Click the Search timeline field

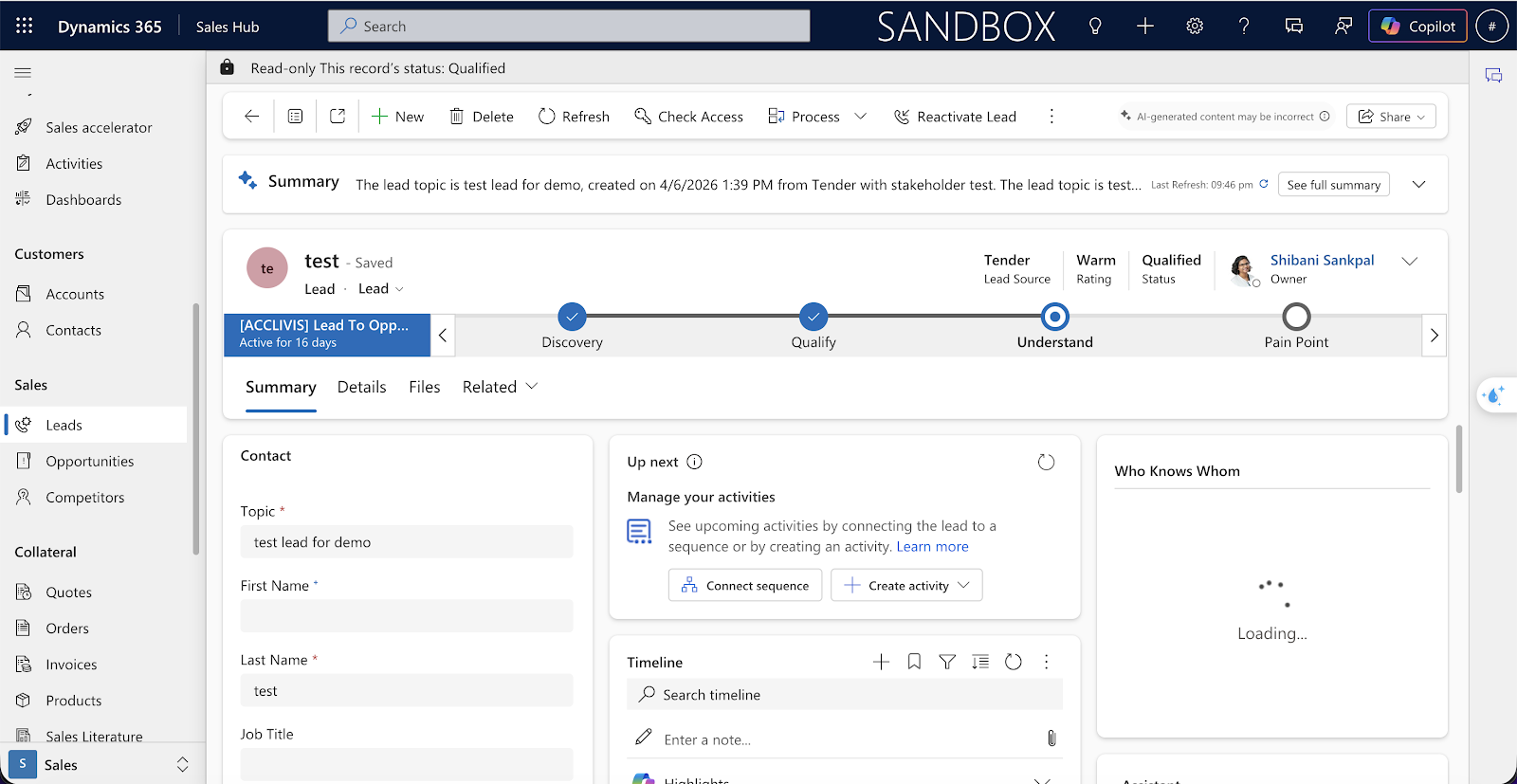tap(845, 694)
